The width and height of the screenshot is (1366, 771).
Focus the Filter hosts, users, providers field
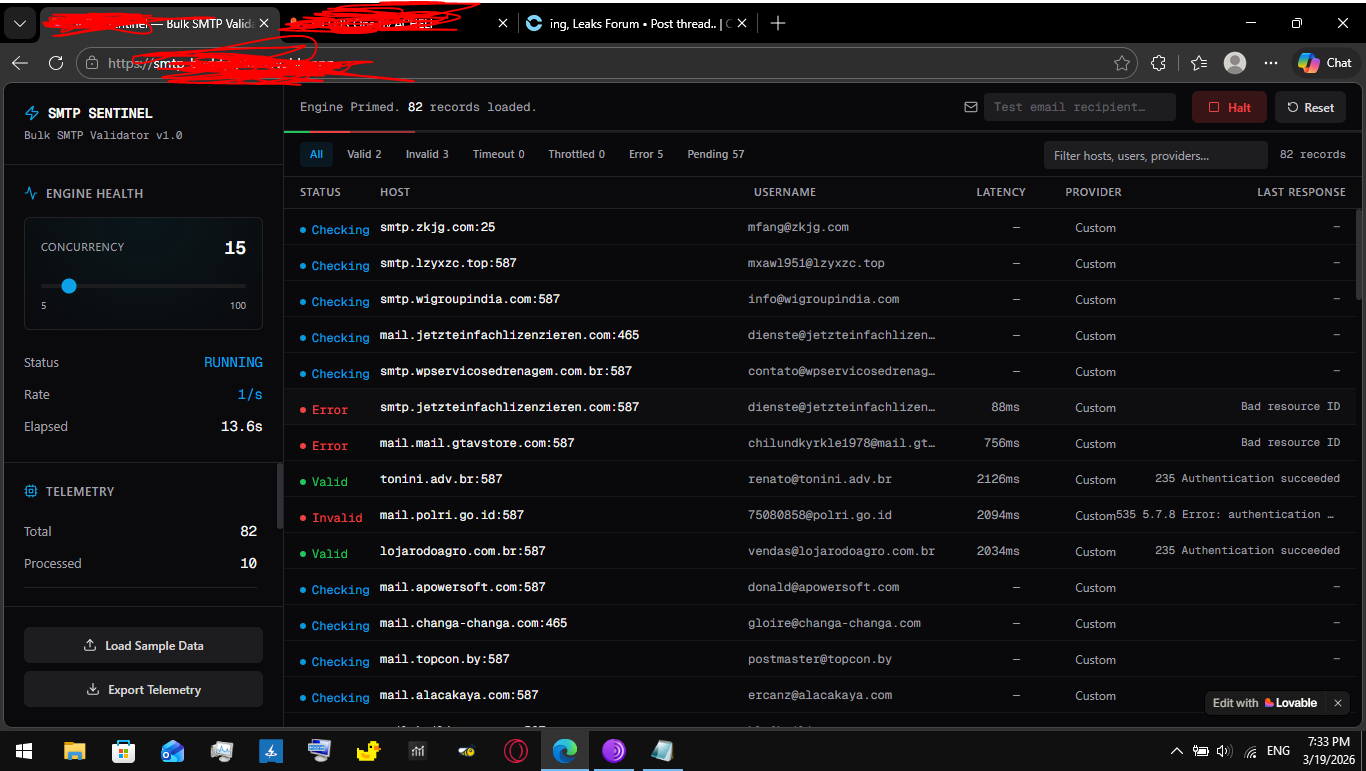click(1155, 155)
